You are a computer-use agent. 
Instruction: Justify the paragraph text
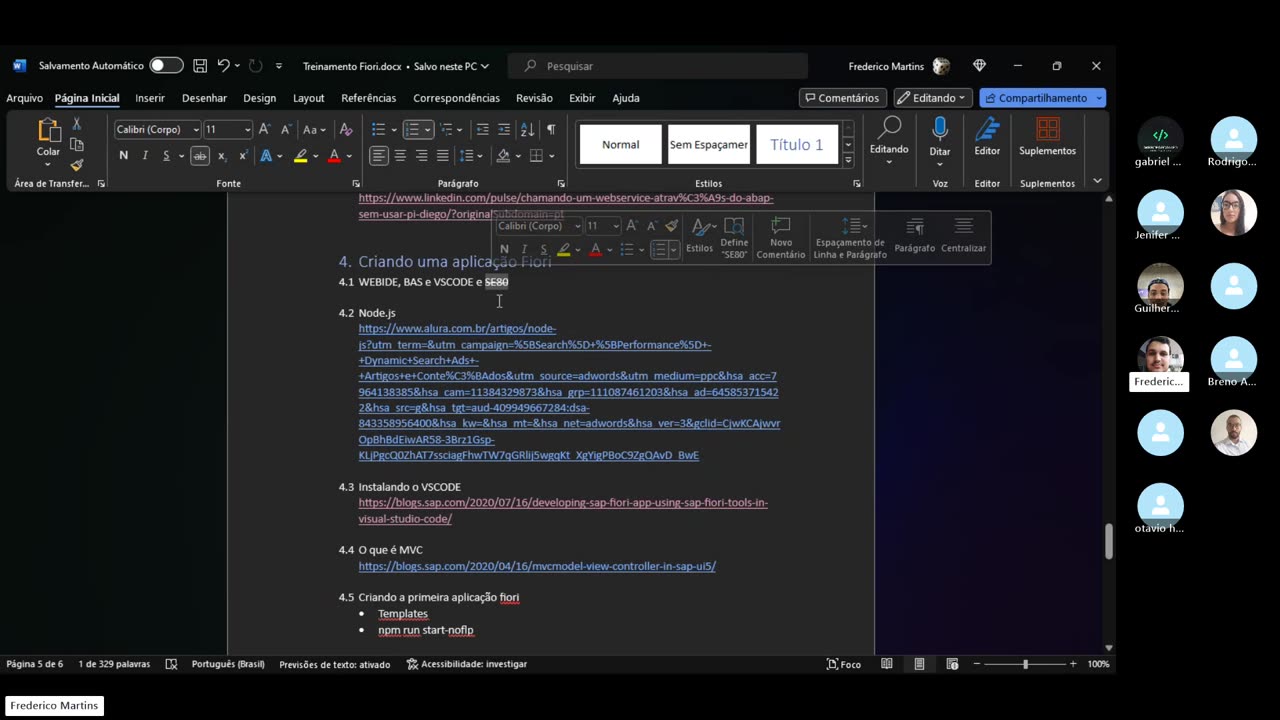tap(442, 156)
